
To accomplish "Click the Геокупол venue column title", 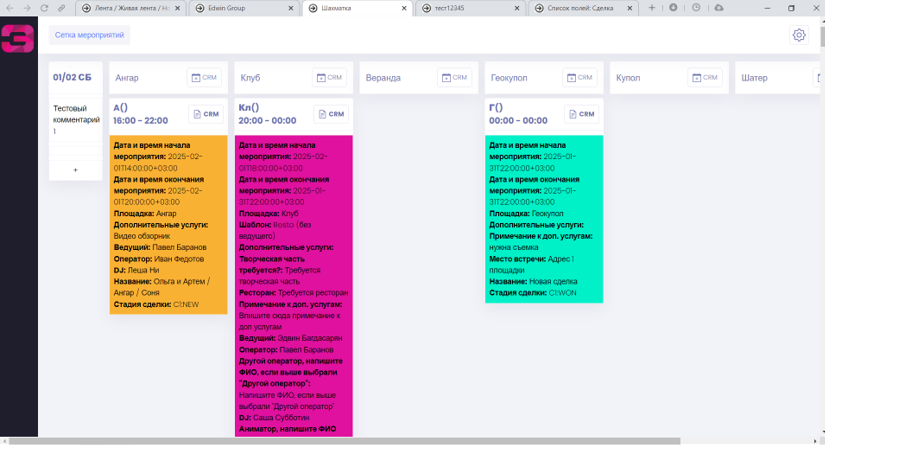I will coord(509,78).
